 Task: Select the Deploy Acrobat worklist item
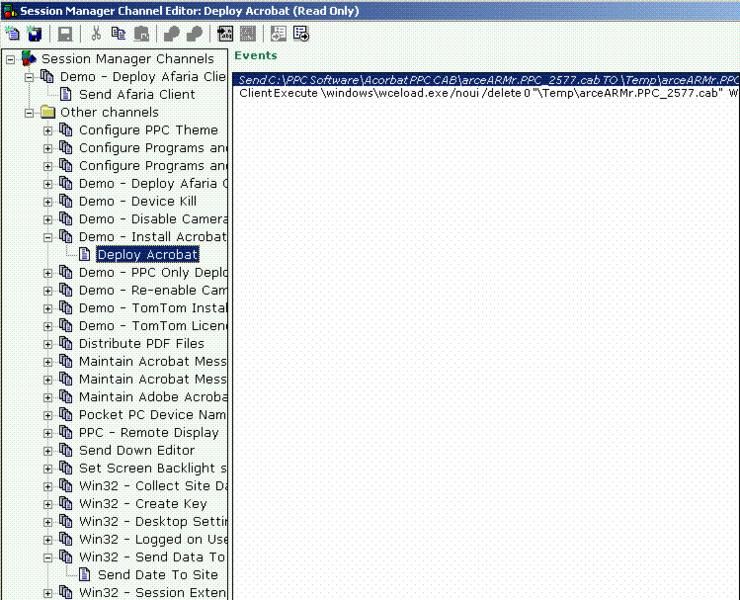pyautogui.click(x=147, y=254)
